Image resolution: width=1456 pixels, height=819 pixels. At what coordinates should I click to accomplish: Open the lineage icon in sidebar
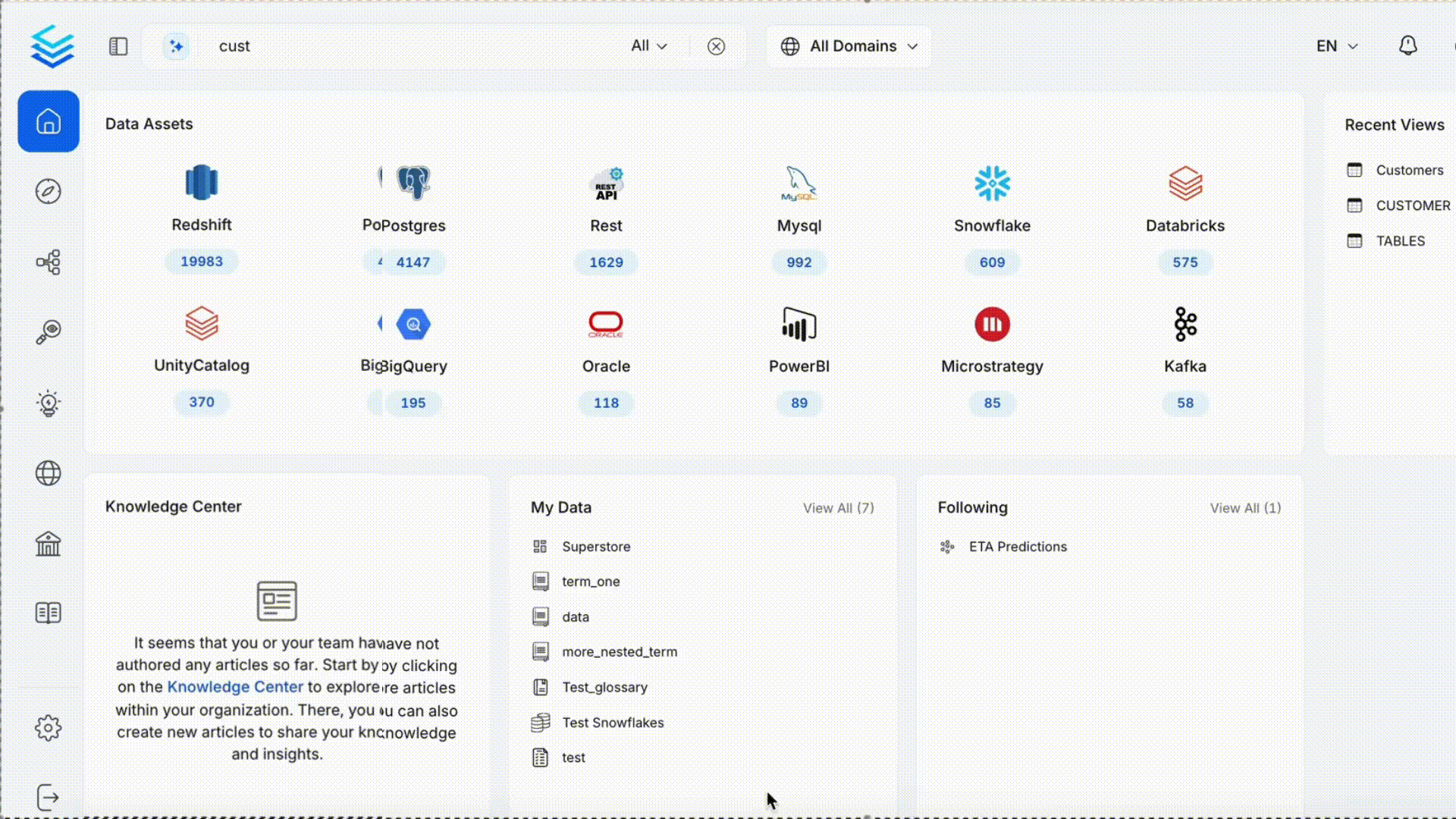[49, 262]
